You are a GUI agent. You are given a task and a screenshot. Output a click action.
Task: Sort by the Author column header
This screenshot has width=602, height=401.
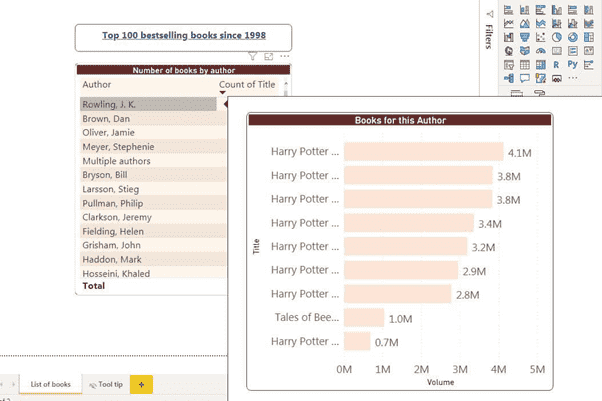tap(96, 85)
